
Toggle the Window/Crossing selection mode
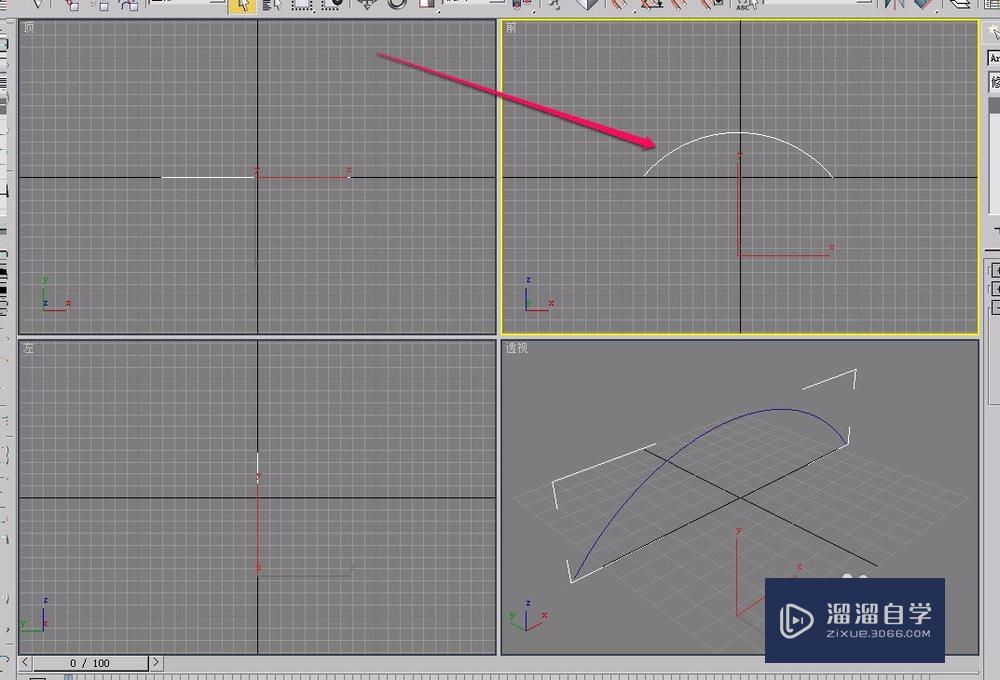332,4
